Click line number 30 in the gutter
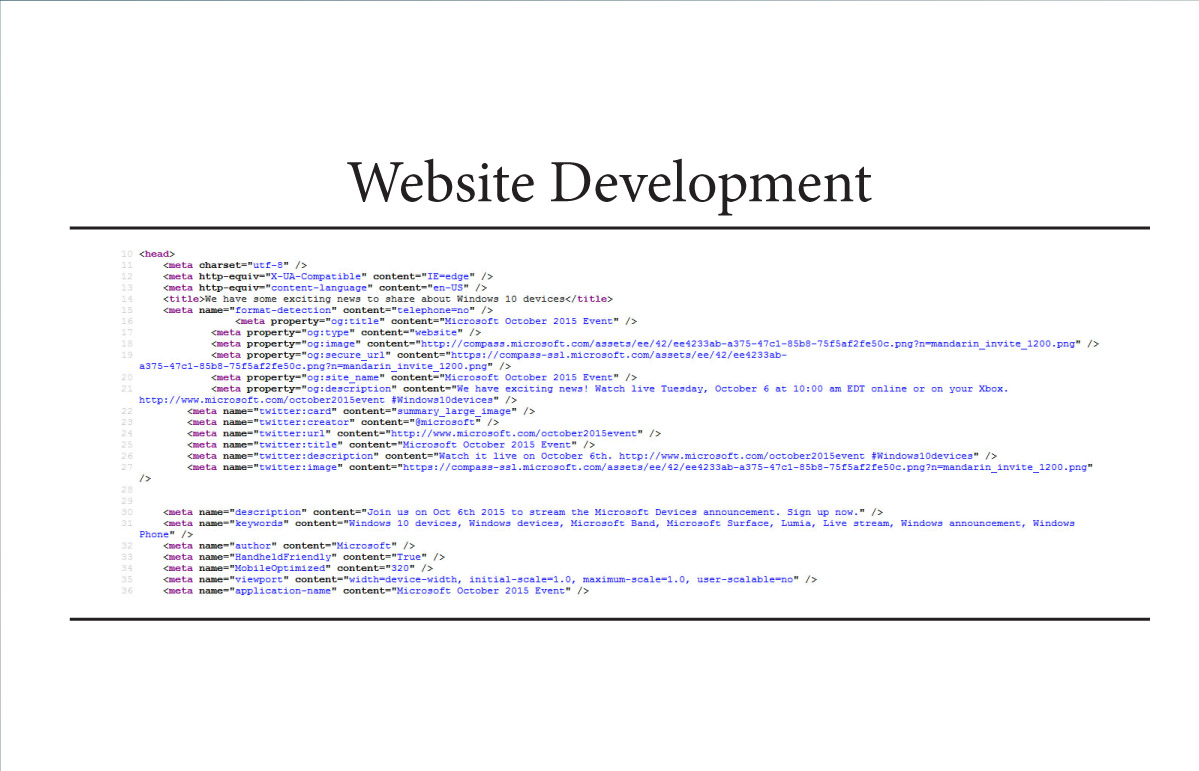 coord(127,512)
